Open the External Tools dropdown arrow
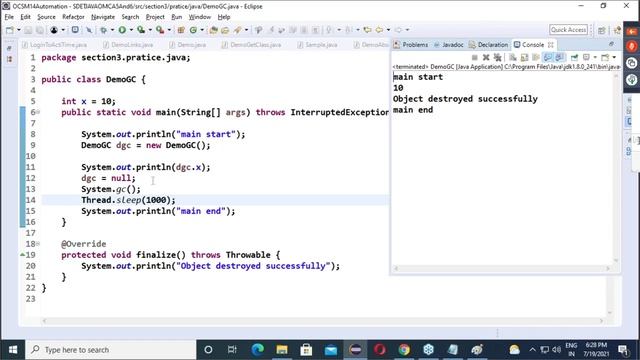Viewport: 640px width, 360px height. pos(169,30)
